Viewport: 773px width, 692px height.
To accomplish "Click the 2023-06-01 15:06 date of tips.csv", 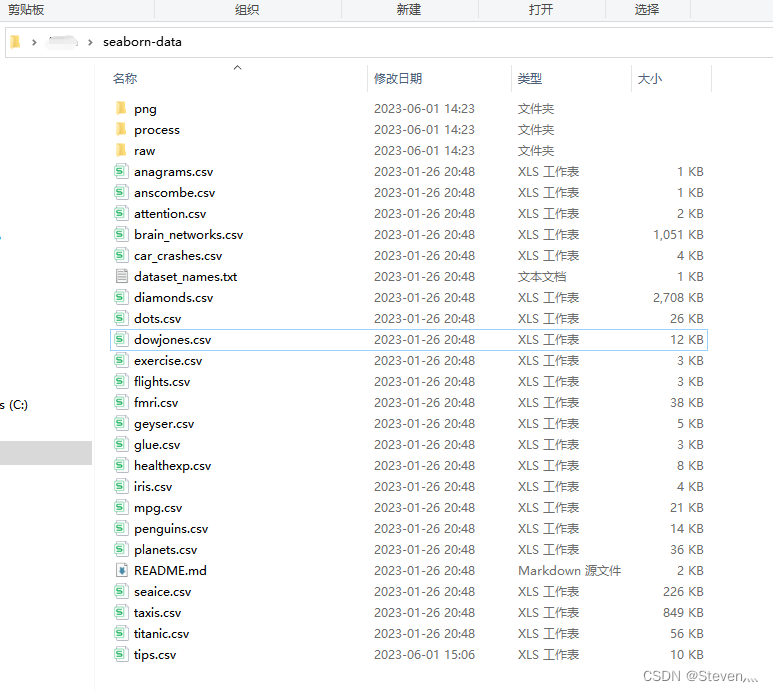I will (424, 655).
